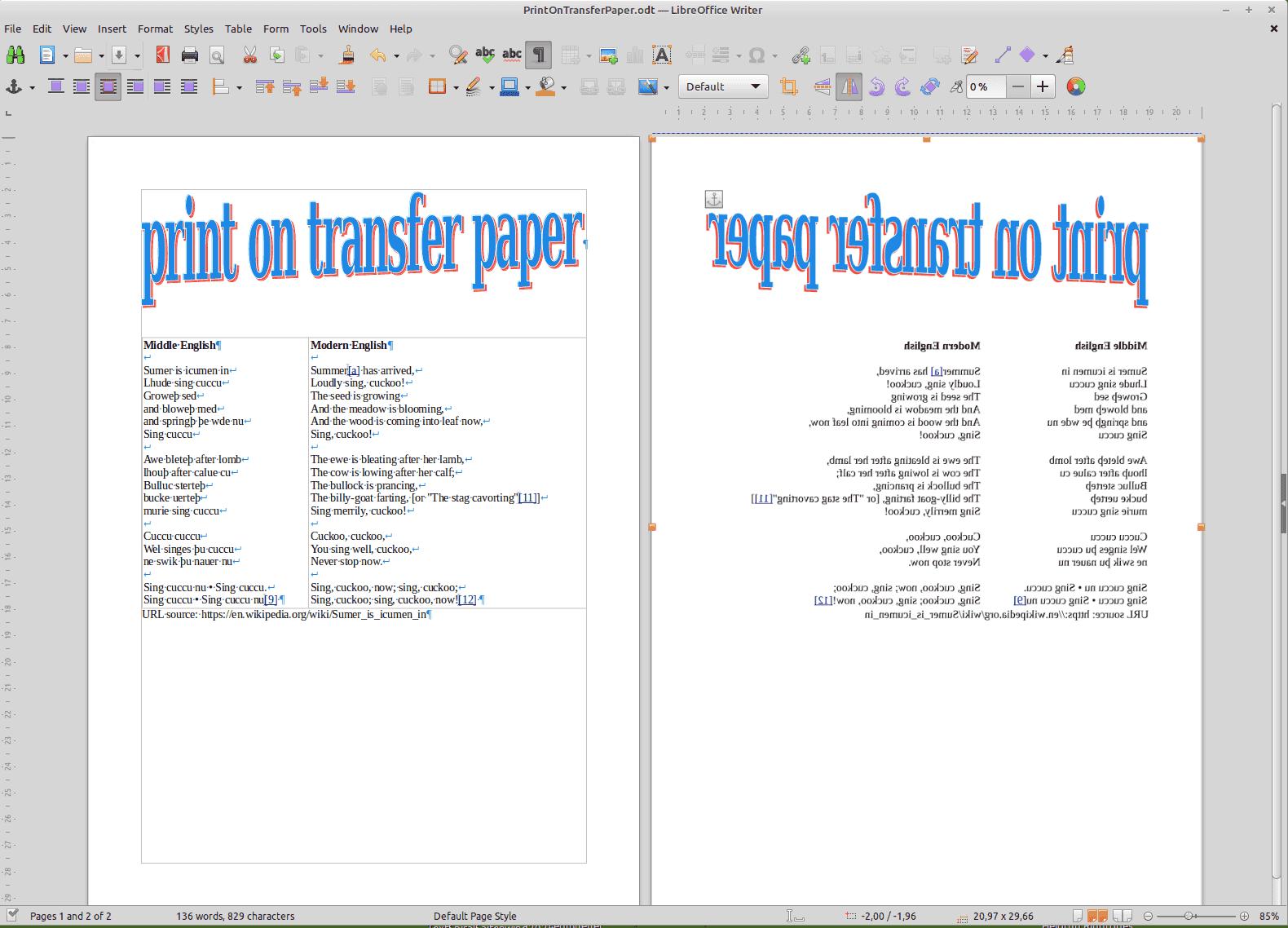This screenshot has width=1288, height=928.
Task: Toggle Flip Horizontally on the image
Action: pos(849,86)
